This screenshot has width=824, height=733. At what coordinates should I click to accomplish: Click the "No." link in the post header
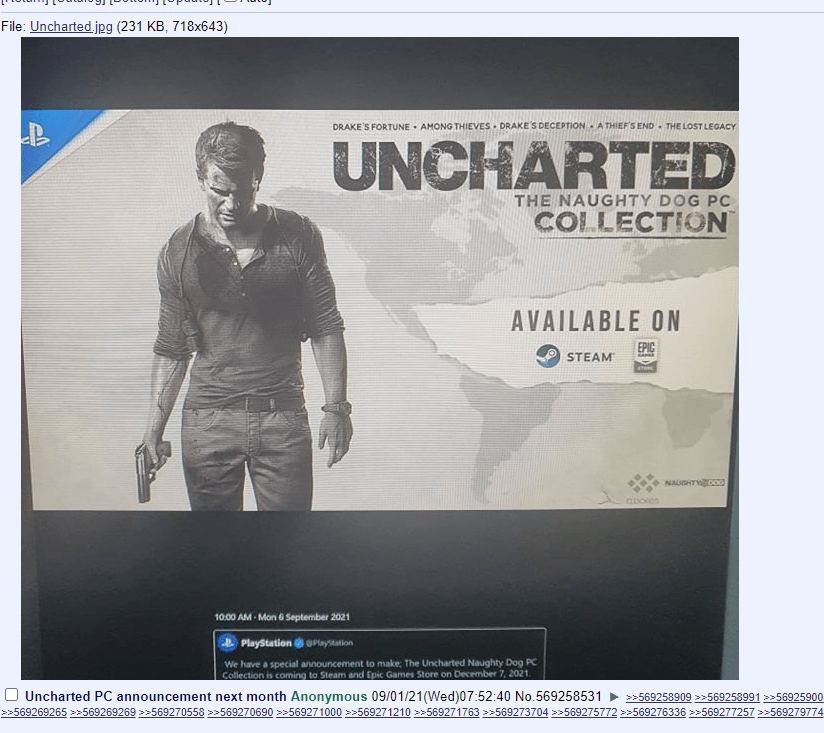click(x=524, y=696)
